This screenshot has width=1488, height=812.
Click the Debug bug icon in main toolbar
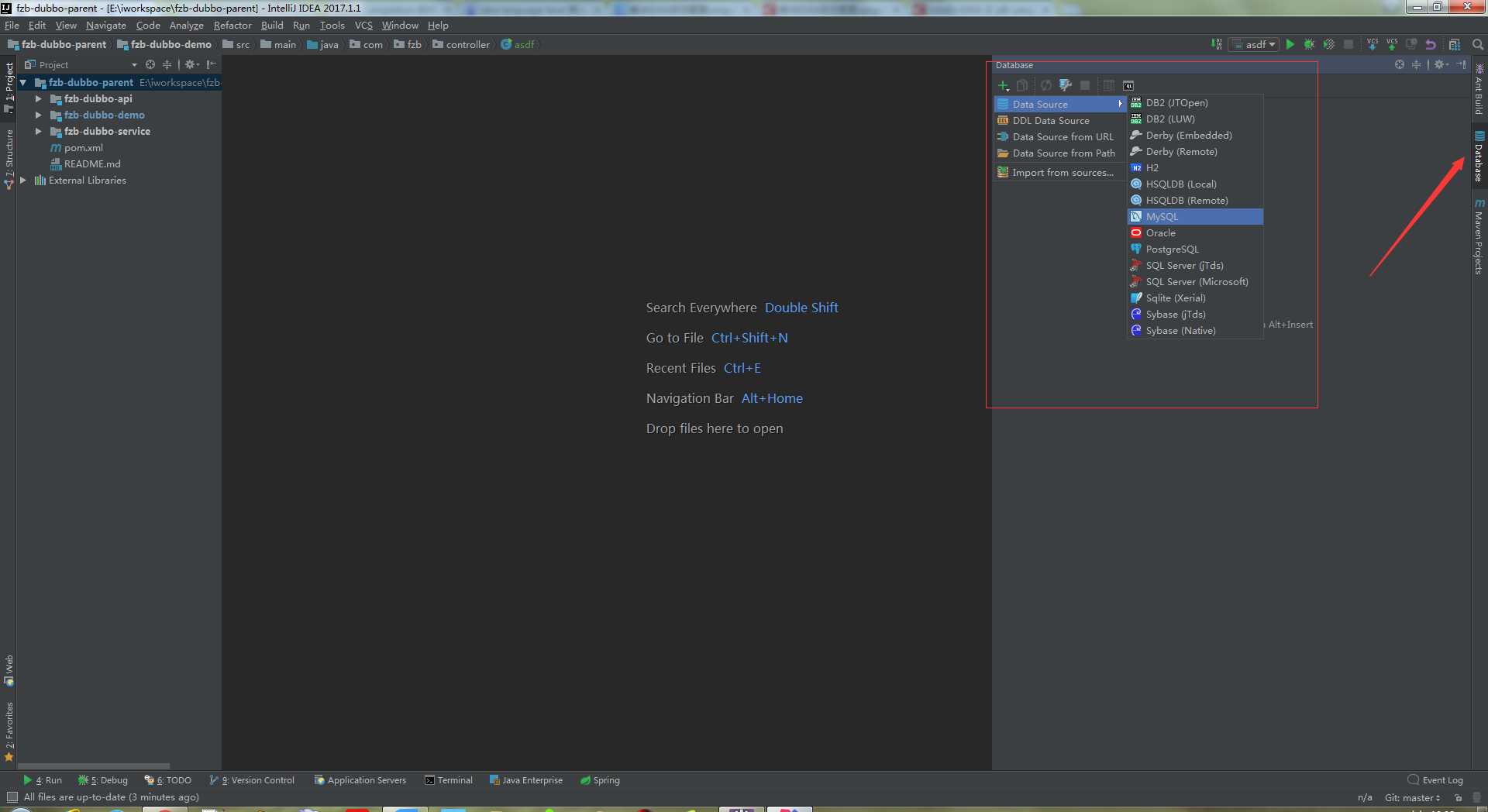pos(1309,44)
